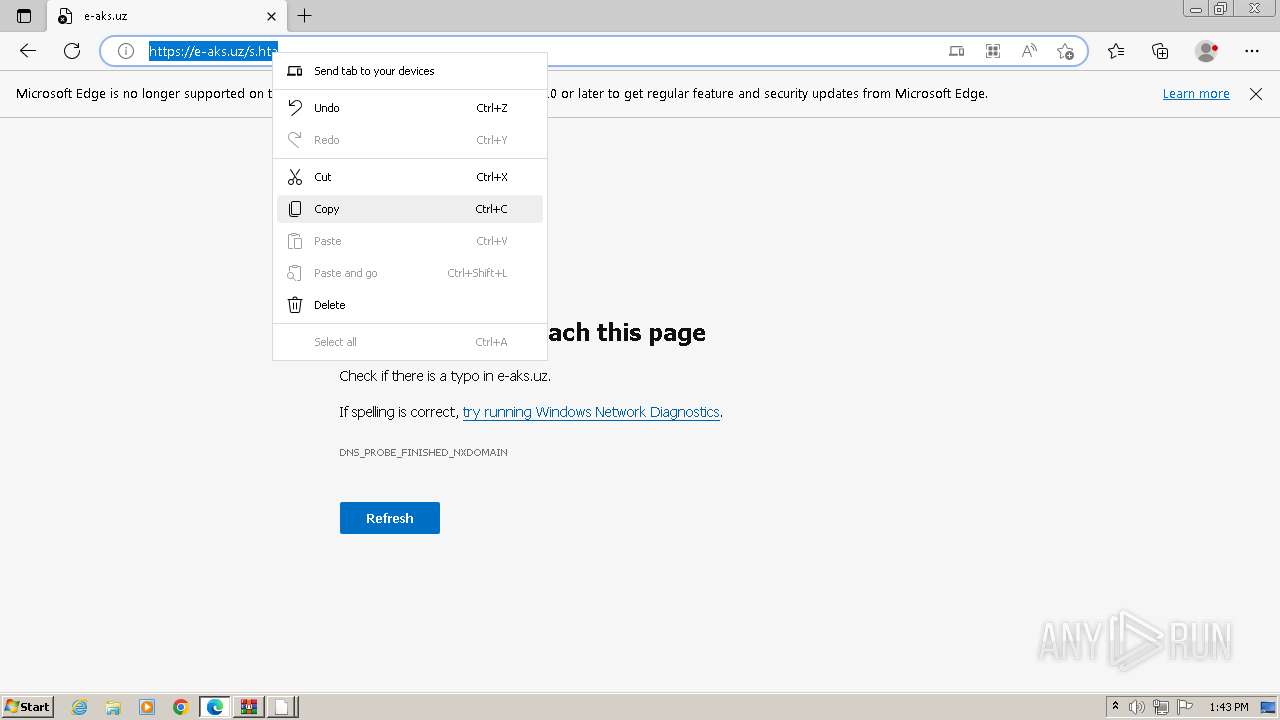The height and width of the screenshot is (720, 1280).
Task: Launch Internet Explorer from the taskbar
Action: click(x=80, y=707)
